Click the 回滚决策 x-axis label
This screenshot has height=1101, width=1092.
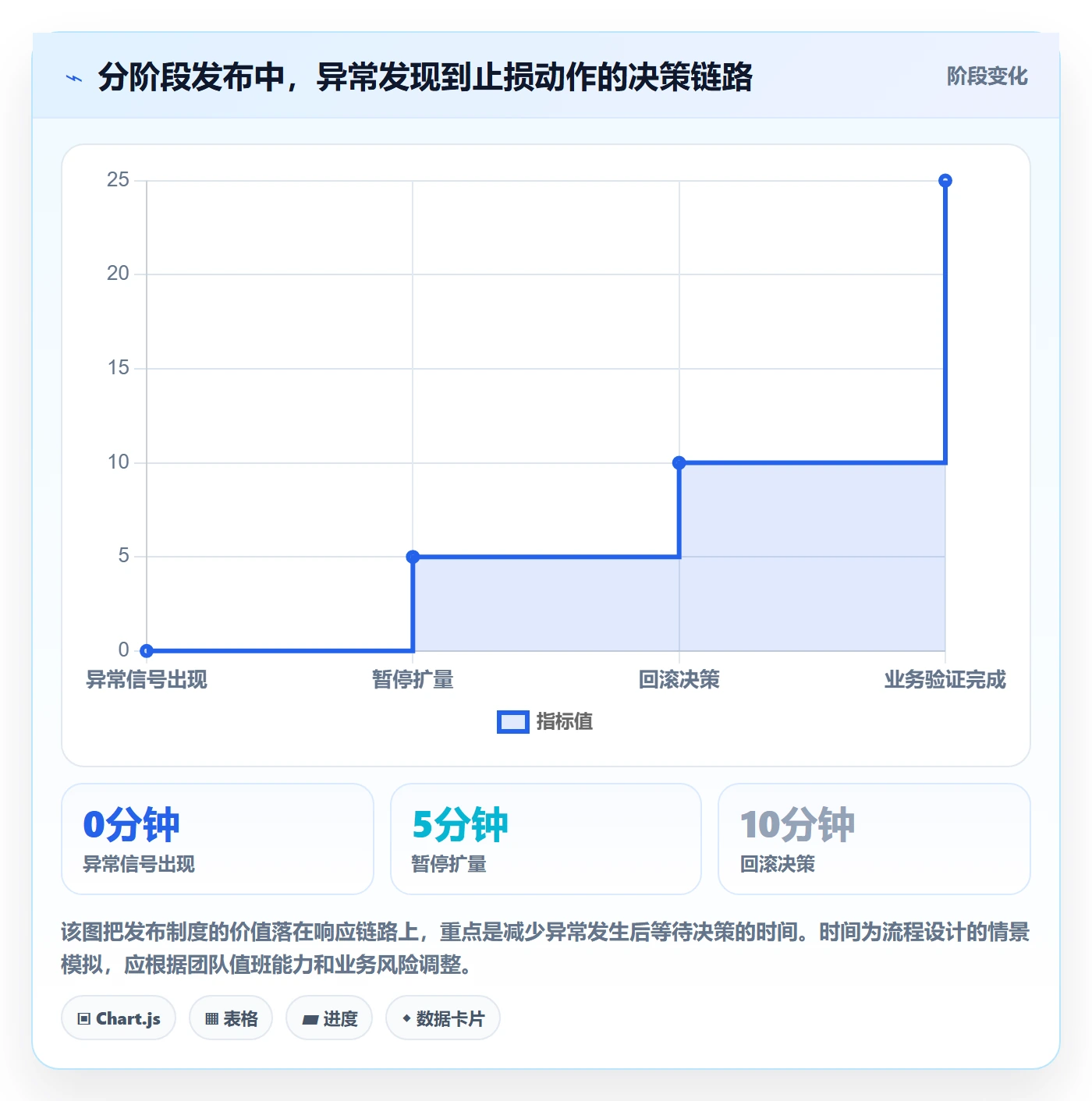[x=679, y=680]
